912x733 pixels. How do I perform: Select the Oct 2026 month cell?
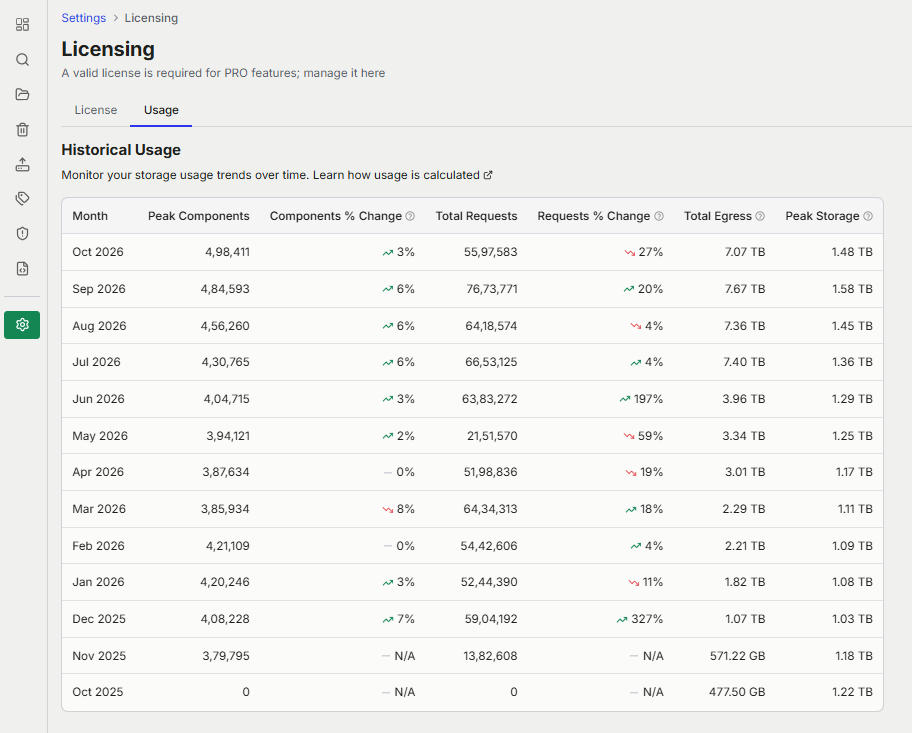click(98, 252)
